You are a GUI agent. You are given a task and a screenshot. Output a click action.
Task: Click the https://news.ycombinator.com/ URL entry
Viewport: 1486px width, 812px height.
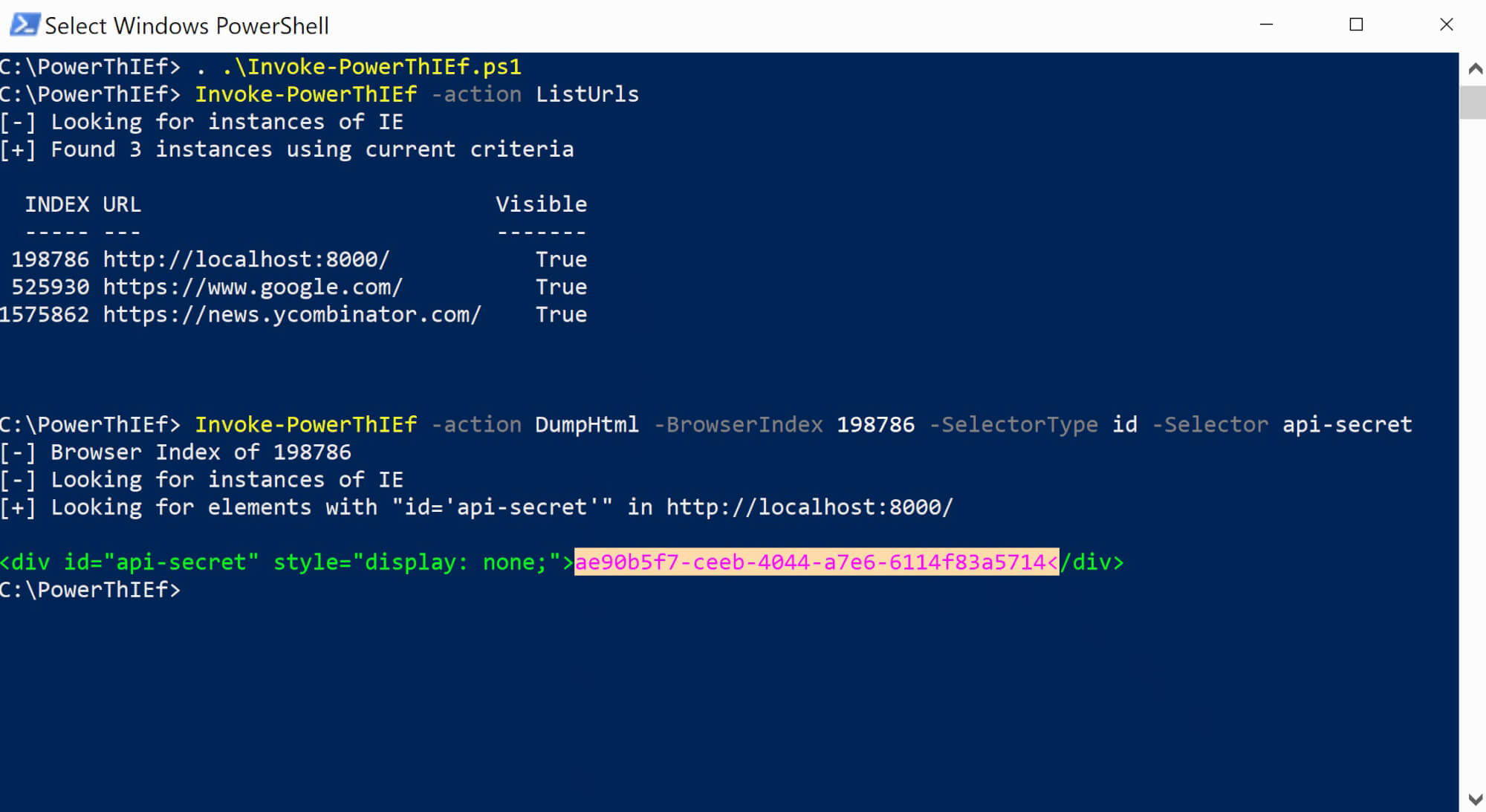(x=292, y=314)
